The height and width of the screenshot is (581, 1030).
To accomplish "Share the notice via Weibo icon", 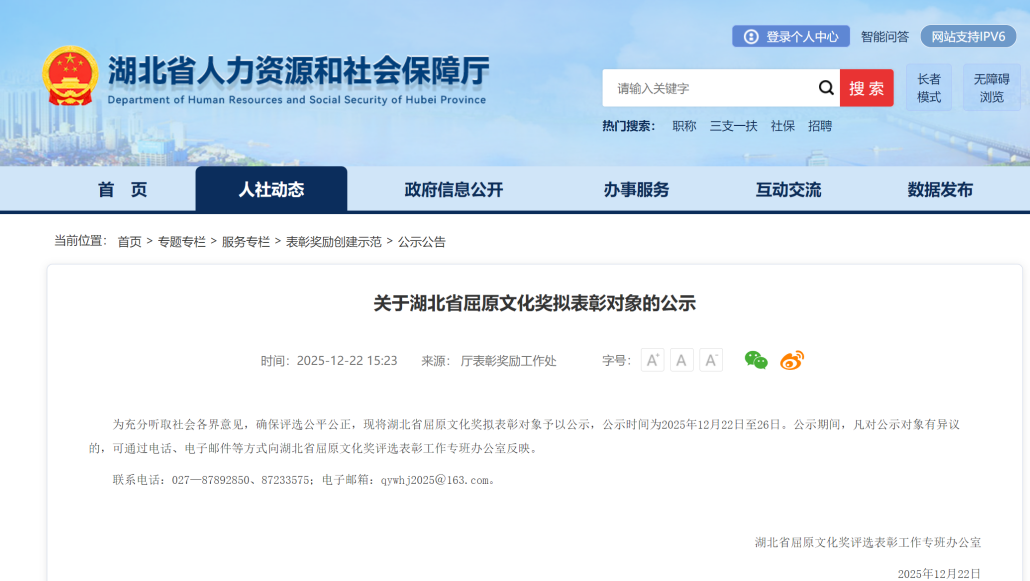I will point(792,361).
